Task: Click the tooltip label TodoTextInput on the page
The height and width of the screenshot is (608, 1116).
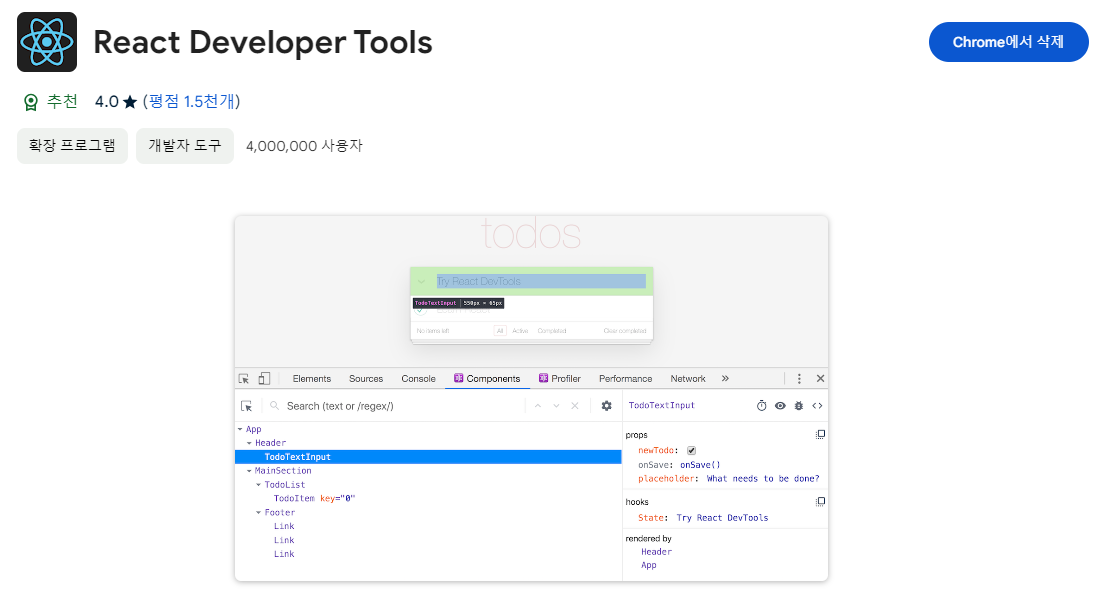Action: coord(436,303)
